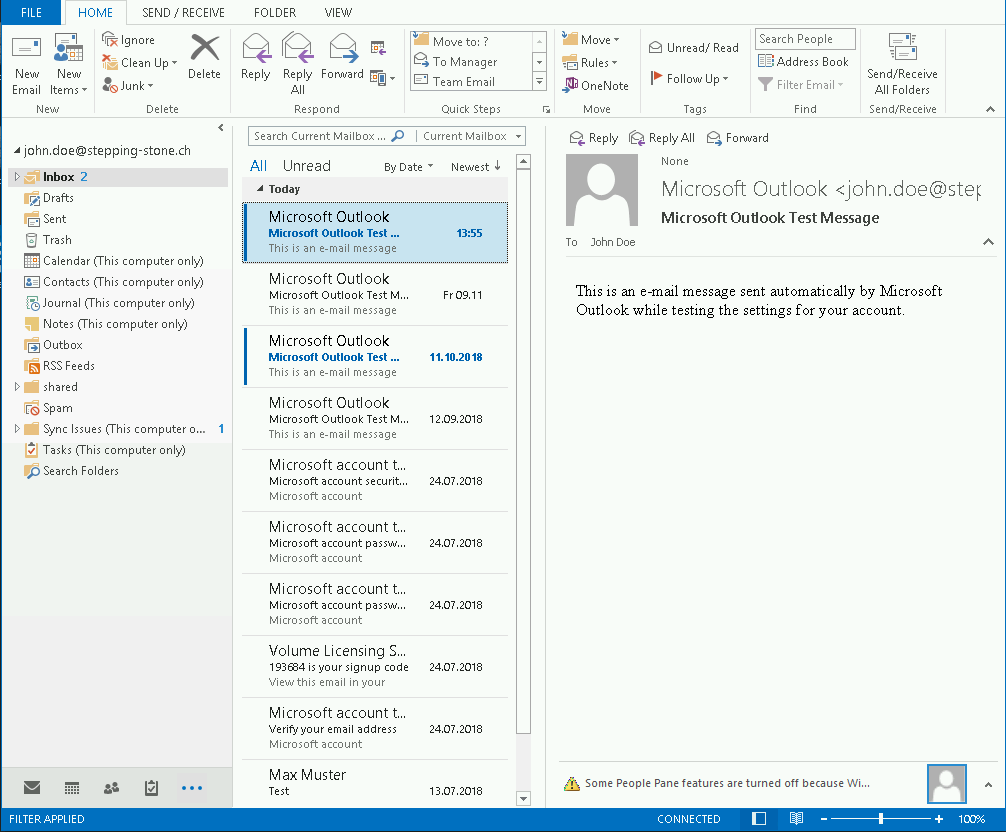Open OneNote from the Move group
1006x832 pixels.
click(596, 85)
